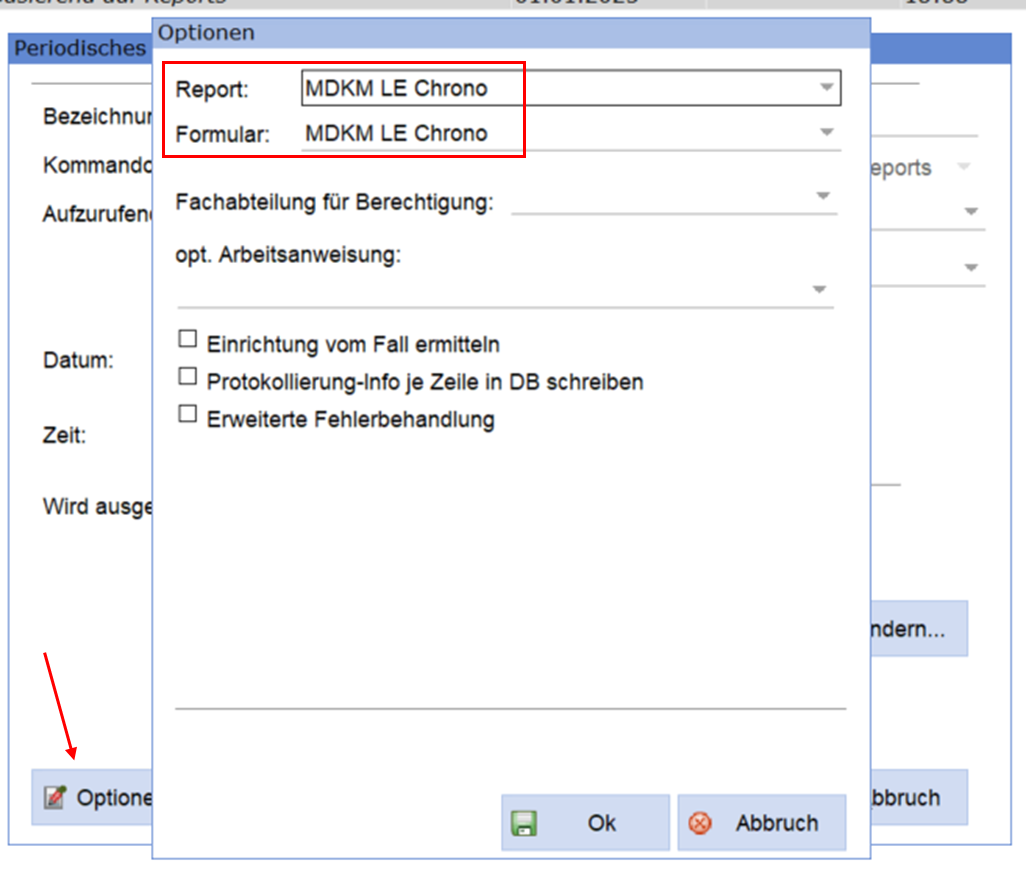
Task: Click the Ändern... button in background window
Action: point(919,629)
